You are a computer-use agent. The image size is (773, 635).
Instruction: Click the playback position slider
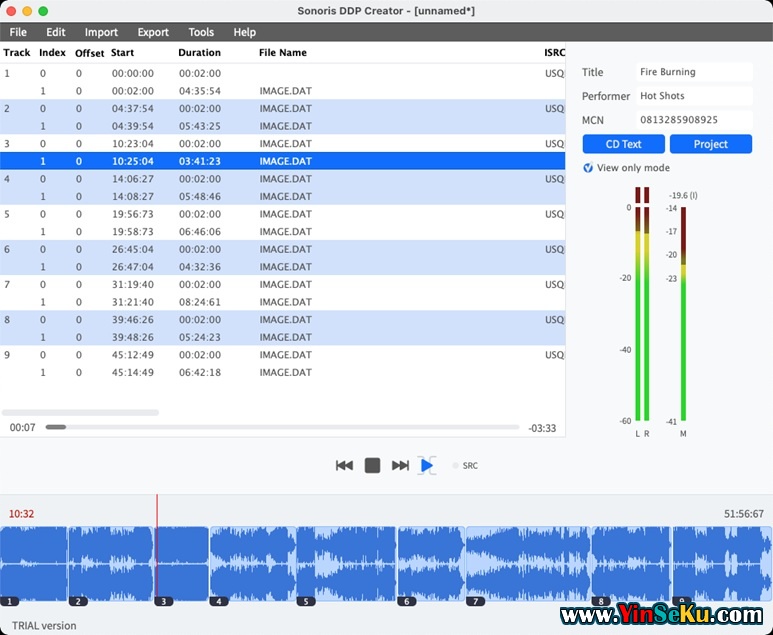pos(280,428)
